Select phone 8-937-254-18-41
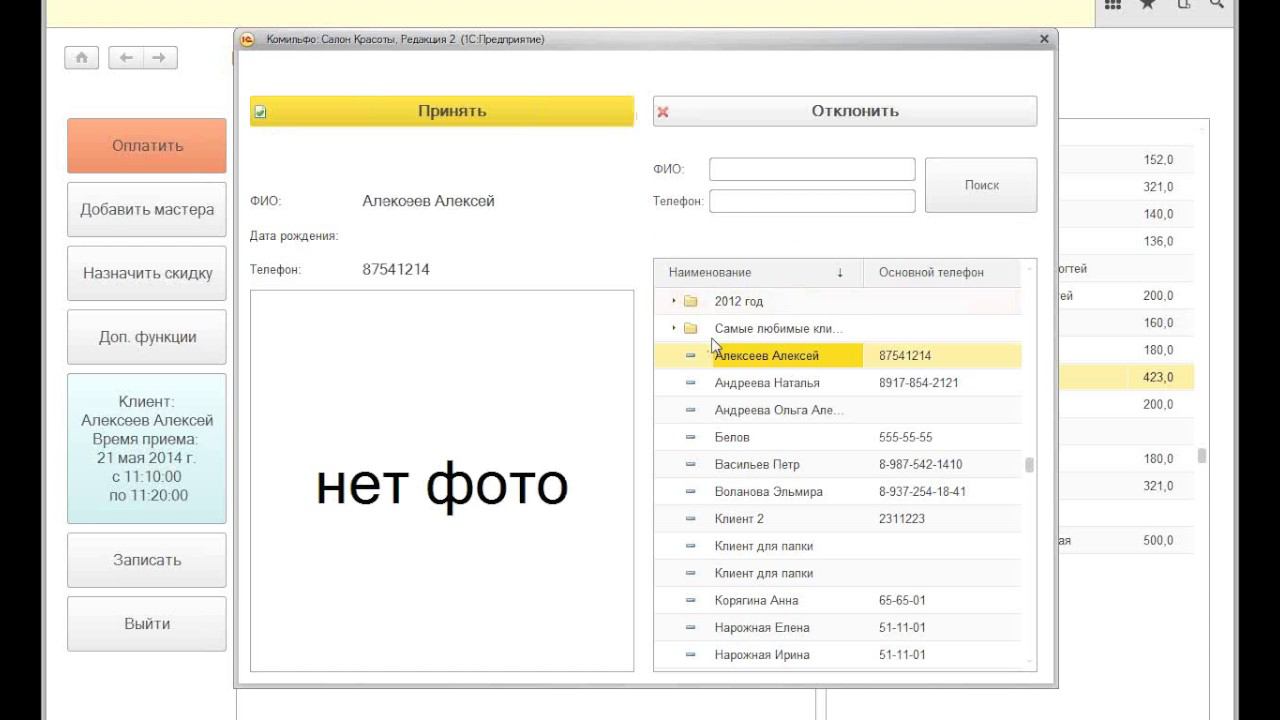Screen dimensions: 1280x720 click(923, 492)
